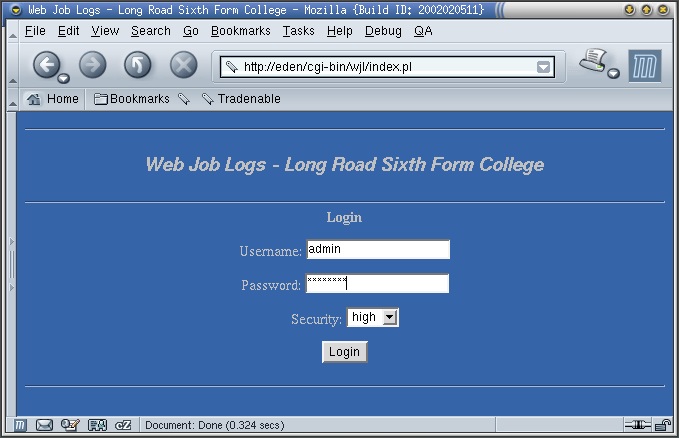679x438 pixels.
Task: Click the Back navigation arrow button
Action: pos(46,65)
